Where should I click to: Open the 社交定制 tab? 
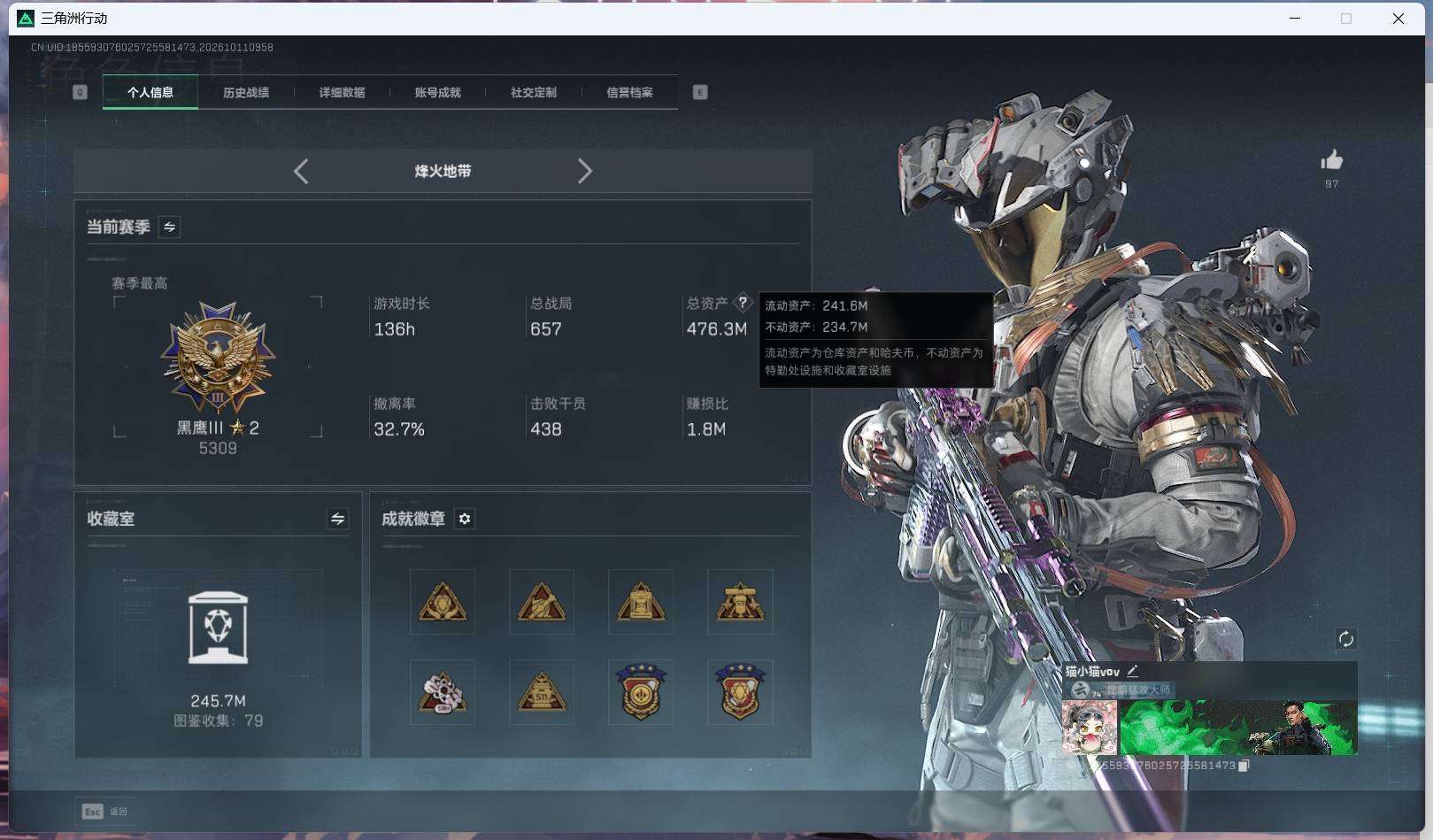(534, 92)
